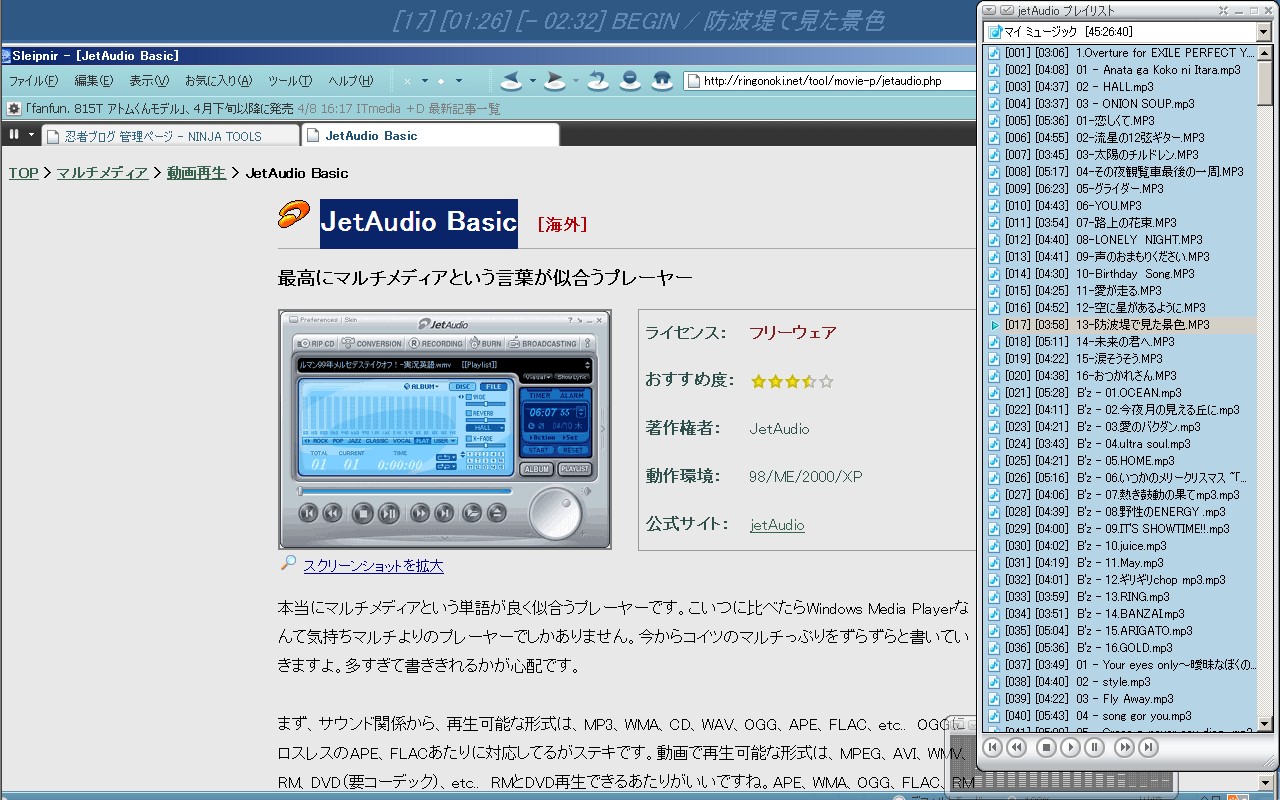This screenshot has width=1280, height=800.
Task: Click the playing arrow icon of track 017
Action: [x=994, y=325]
